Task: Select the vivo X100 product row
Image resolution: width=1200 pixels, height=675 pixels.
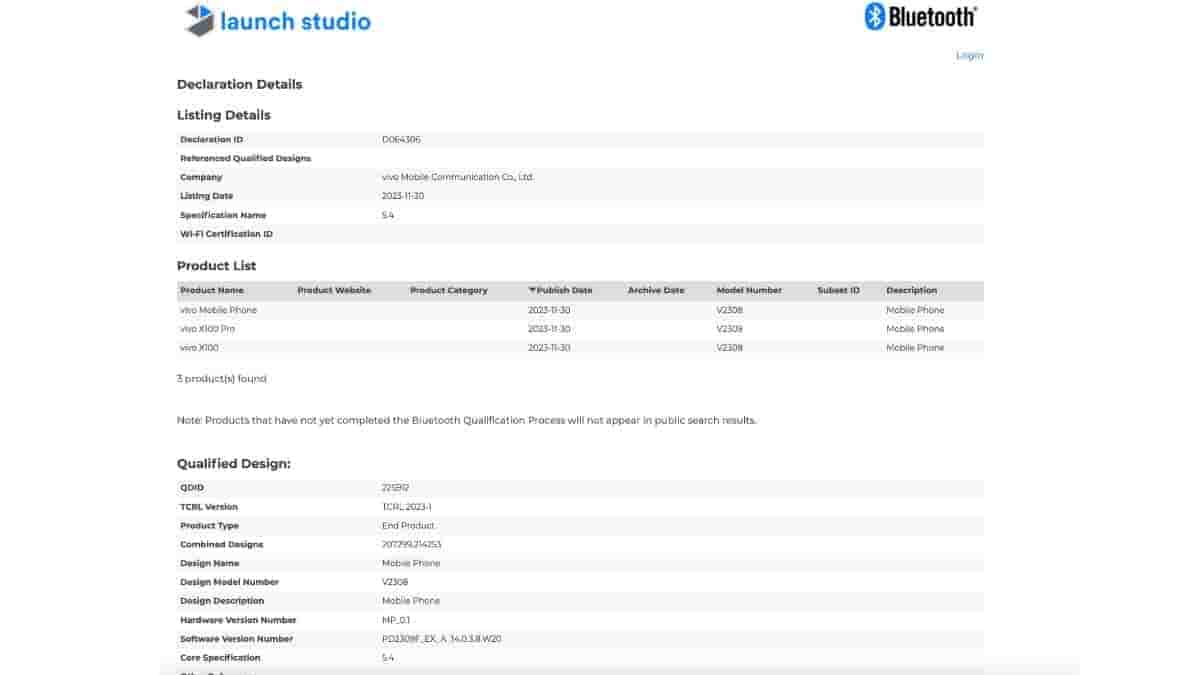Action: (x=199, y=348)
